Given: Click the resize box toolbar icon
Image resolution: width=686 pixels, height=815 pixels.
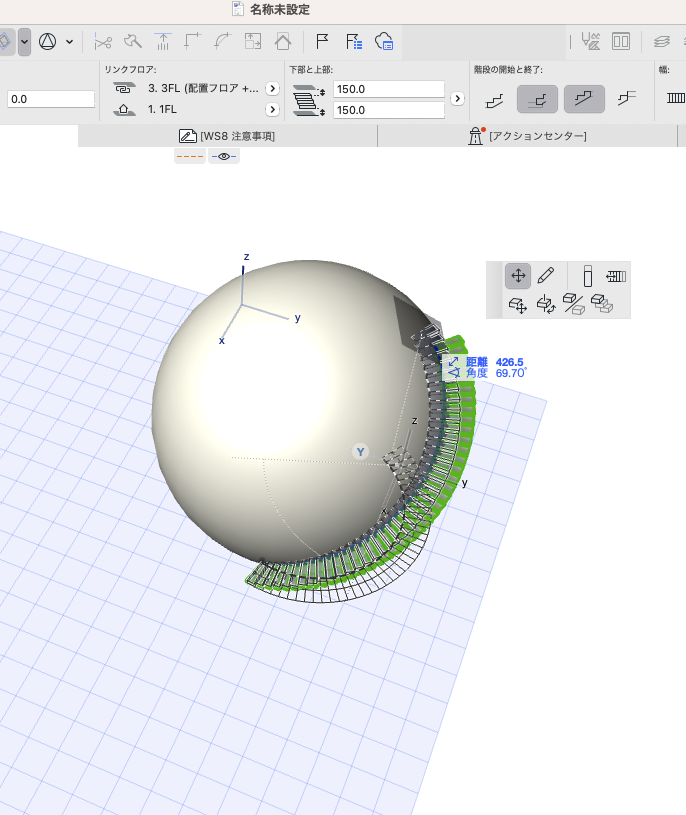Looking at the screenshot, I should pos(253,41).
